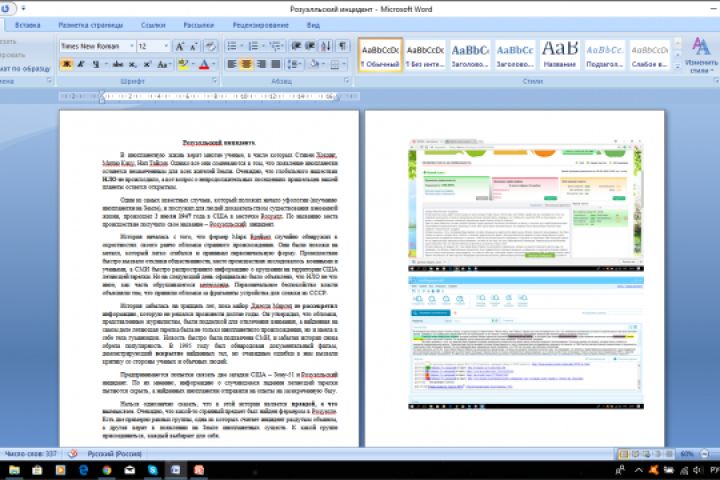Click Изменить стили button
Viewport: 720px width, 480px height.
tap(701, 55)
